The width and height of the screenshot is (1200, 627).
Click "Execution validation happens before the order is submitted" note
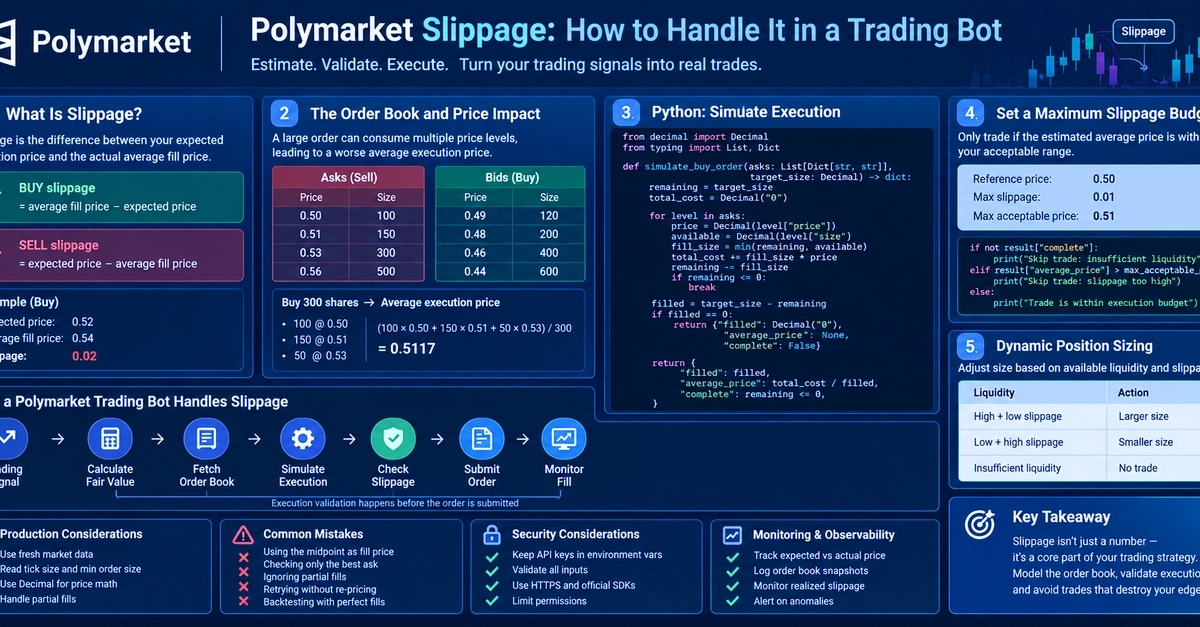tap(395, 503)
